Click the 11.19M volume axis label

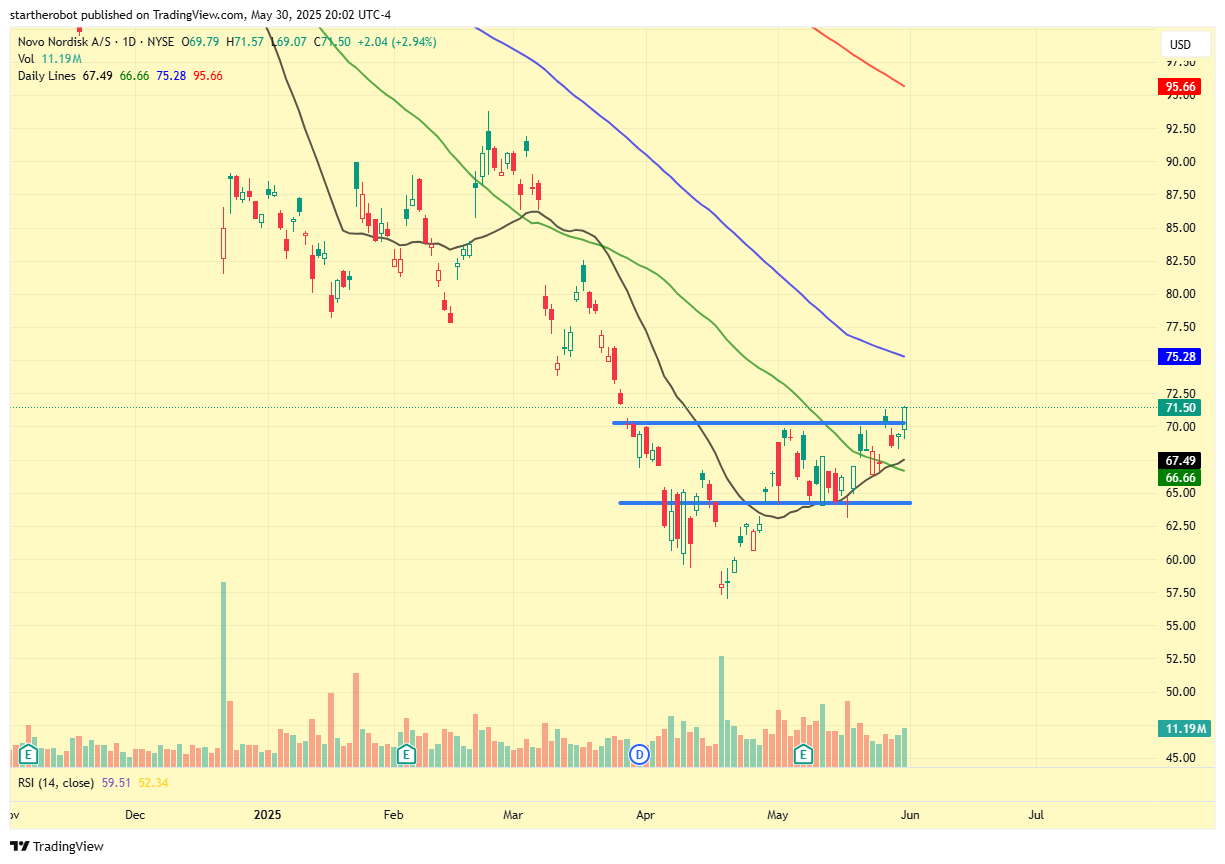[x=1185, y=728]
